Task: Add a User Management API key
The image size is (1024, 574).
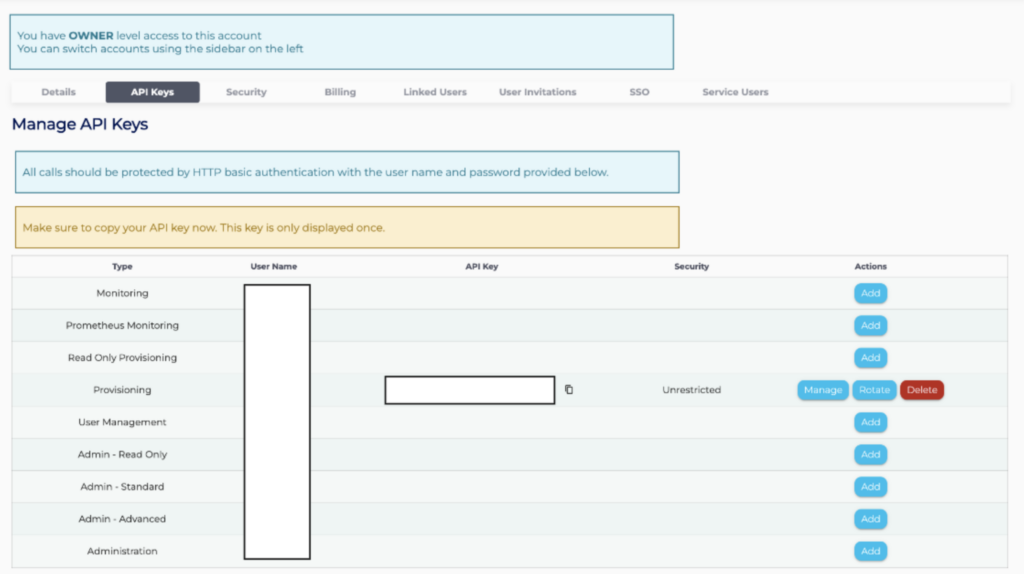Action: pyautogui.click(x=870, y=423)
